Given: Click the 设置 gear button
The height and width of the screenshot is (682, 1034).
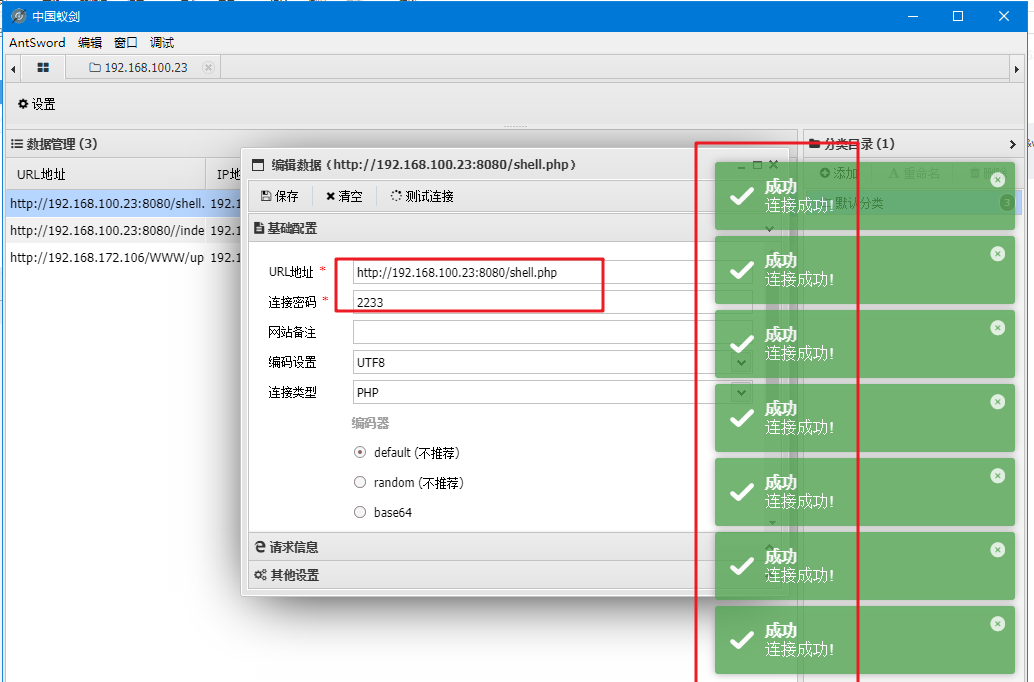Looking at the screenshot, I should point(36,104).
